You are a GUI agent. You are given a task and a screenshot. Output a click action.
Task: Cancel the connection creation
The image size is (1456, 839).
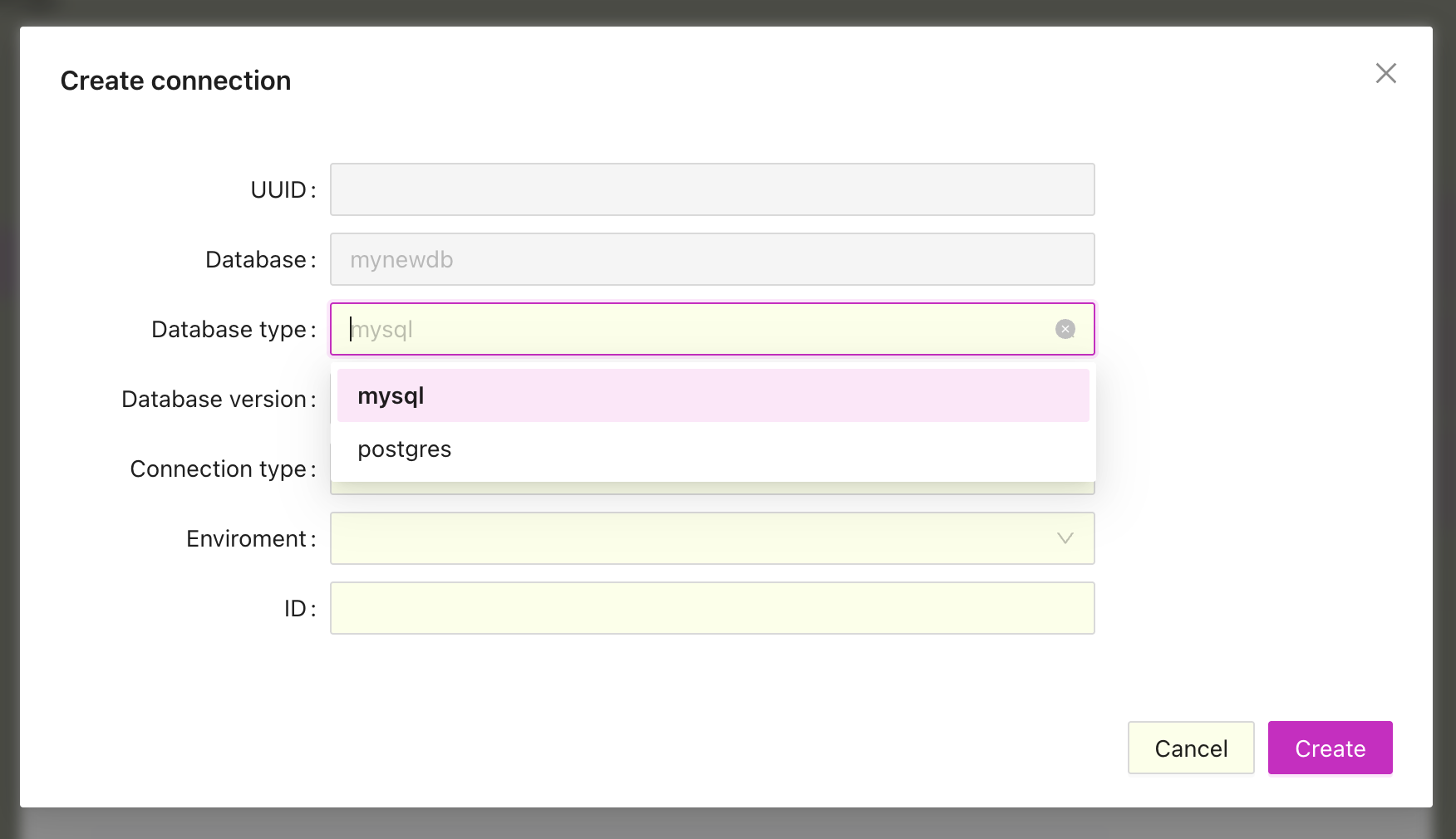(1190, 748)
